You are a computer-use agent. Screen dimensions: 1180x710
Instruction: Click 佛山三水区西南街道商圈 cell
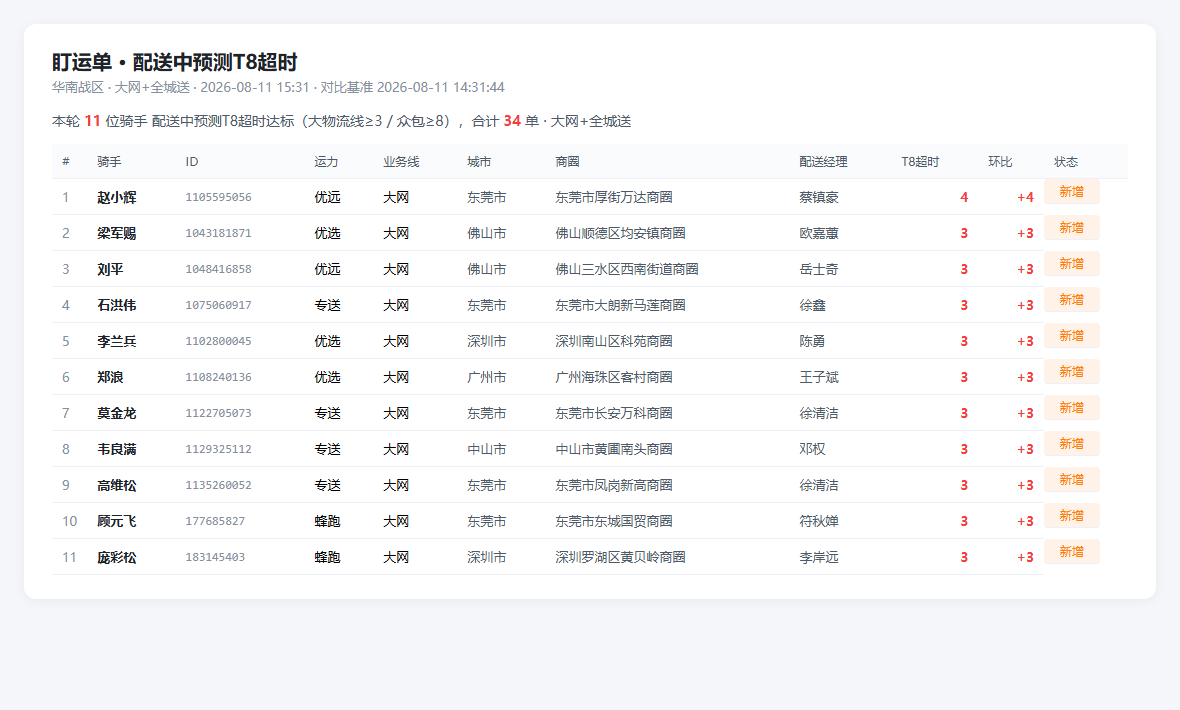(627, 270)
